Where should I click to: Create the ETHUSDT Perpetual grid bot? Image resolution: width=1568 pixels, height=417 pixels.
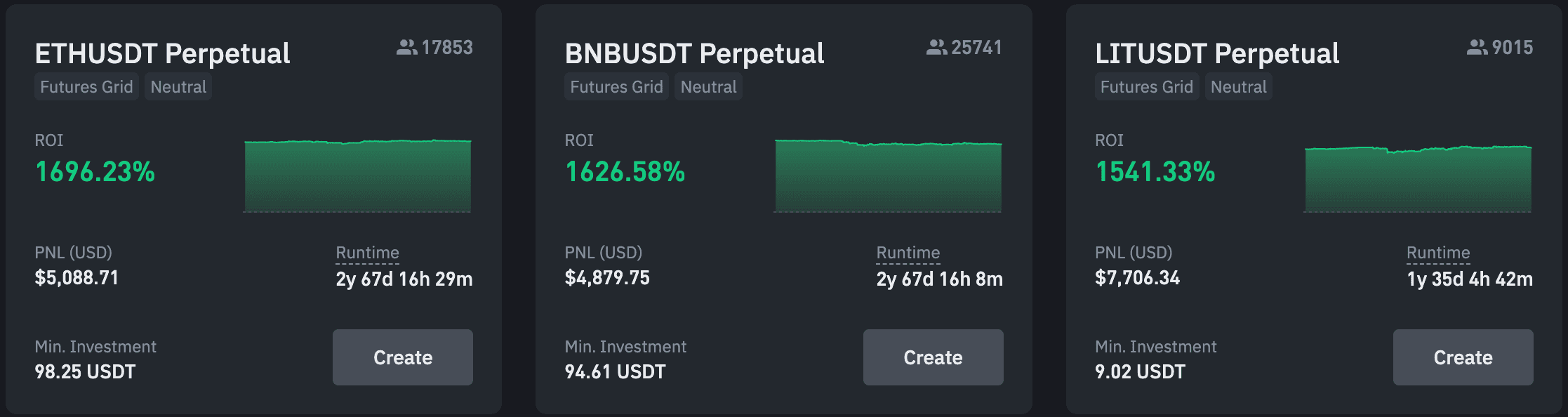402,357
